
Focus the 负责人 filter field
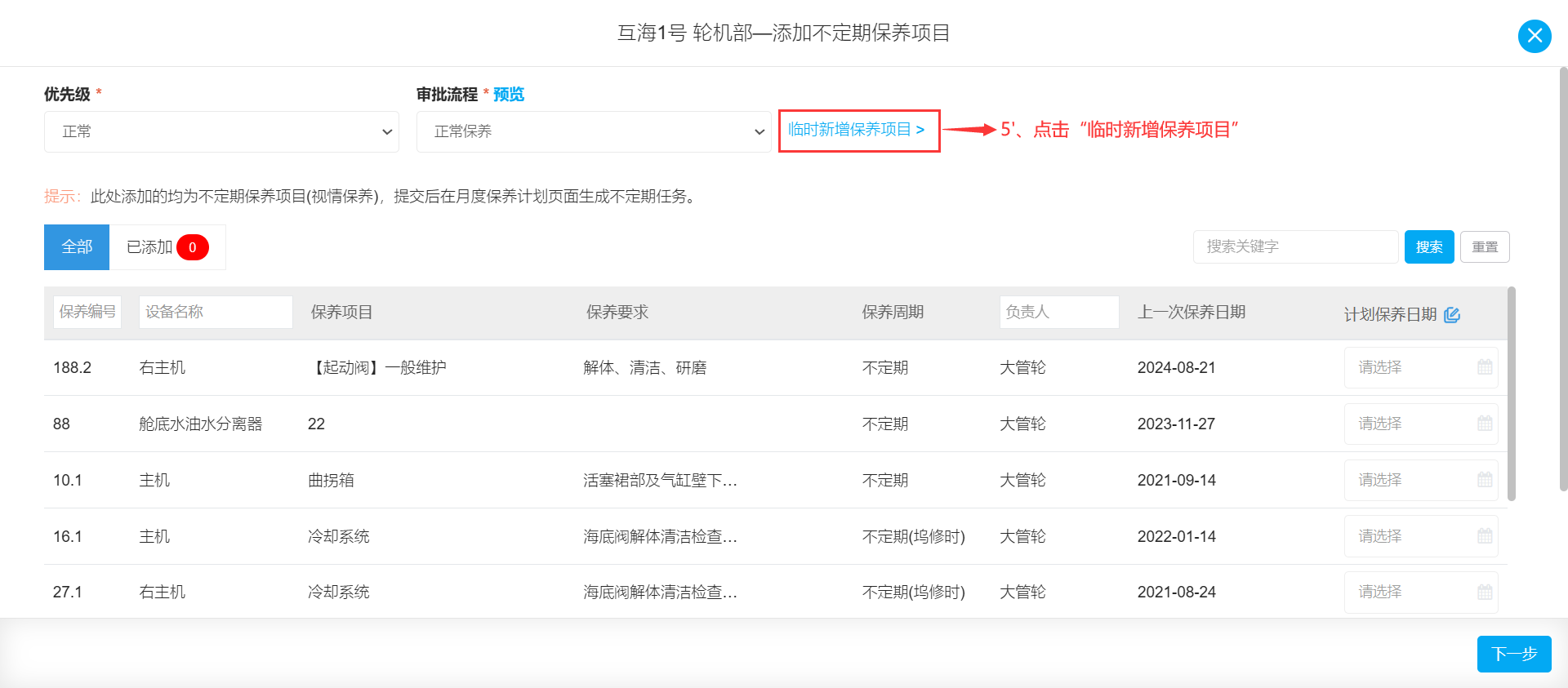click(1059, 312)
